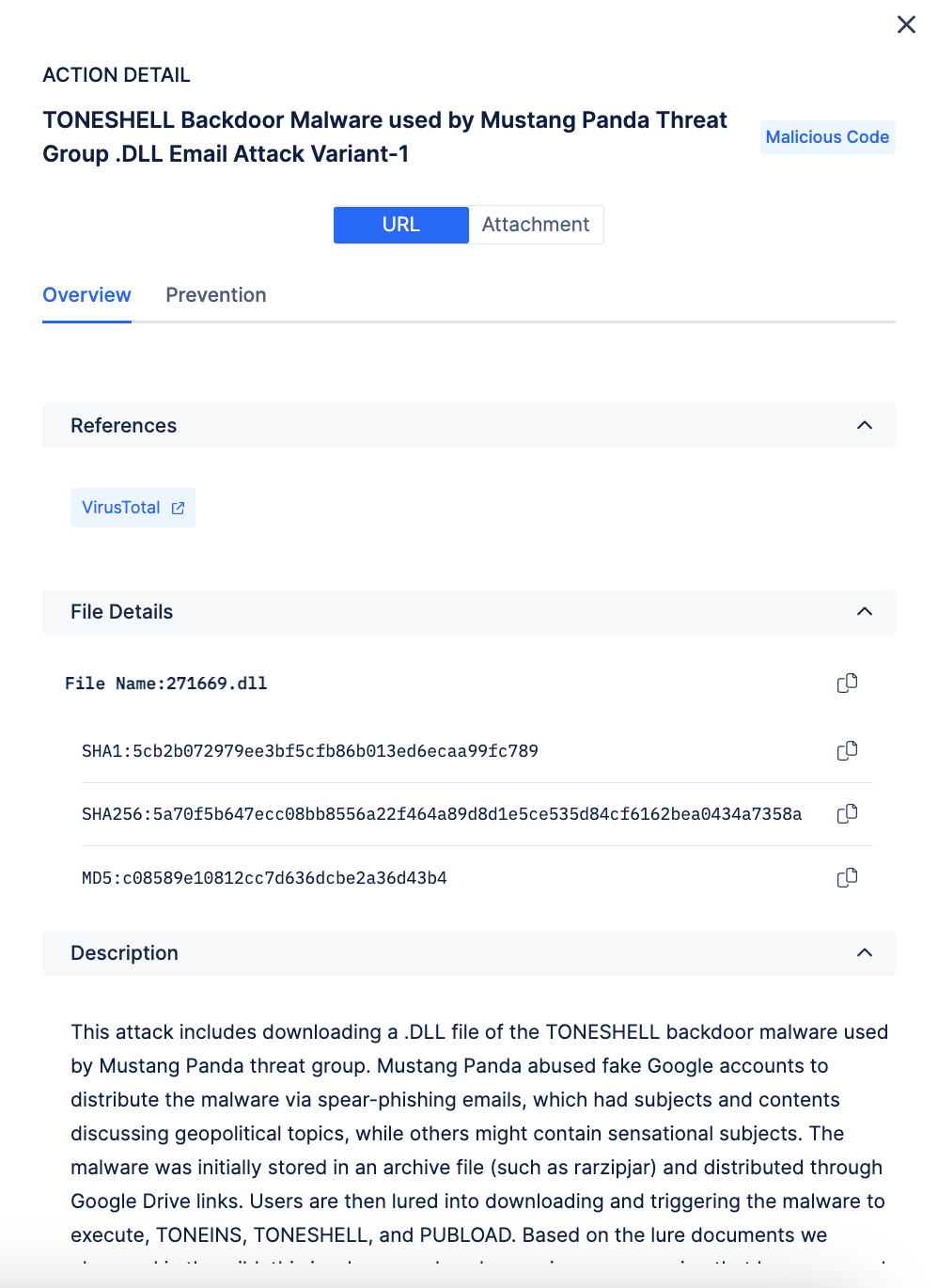The height and width of the screenshot is (1288, 938).
Task: Copy the MD5 hash value
Action: point(847,878)
